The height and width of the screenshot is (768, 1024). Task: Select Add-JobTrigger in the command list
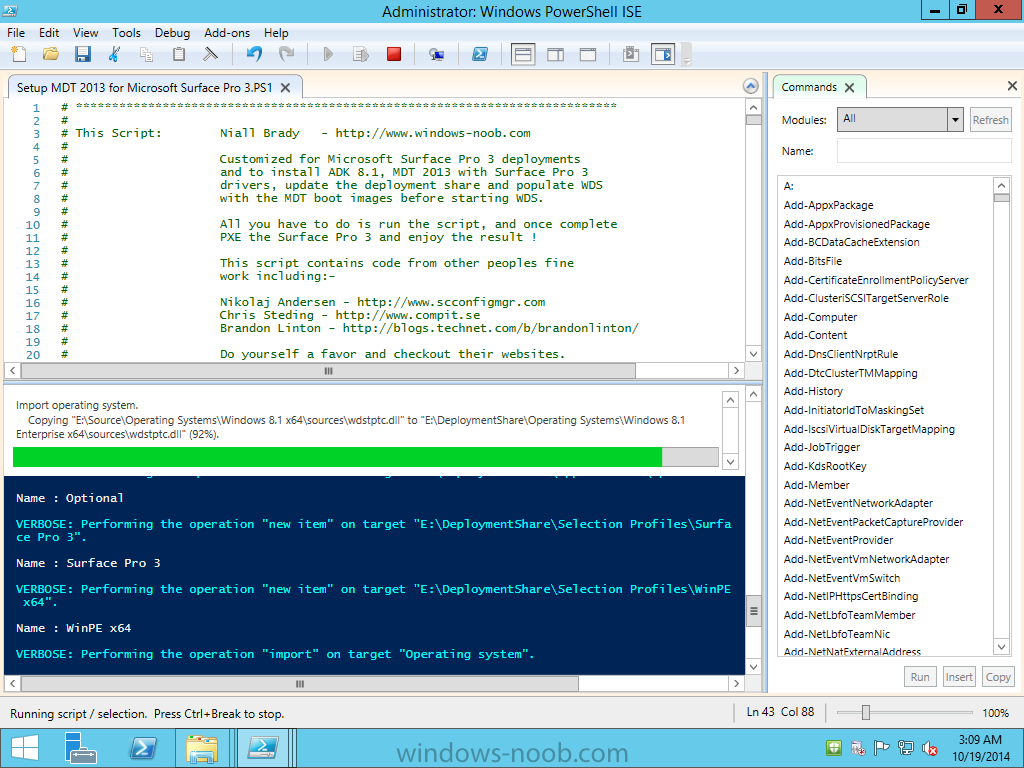tap(822, 447)
